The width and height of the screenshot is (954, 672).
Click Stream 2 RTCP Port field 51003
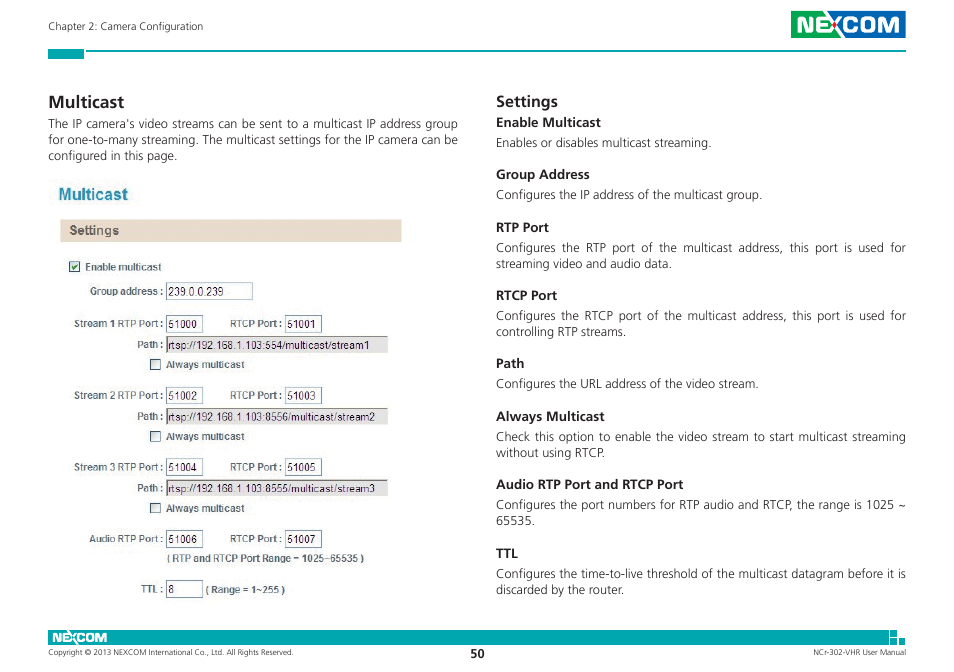click(x=303, y=395)
